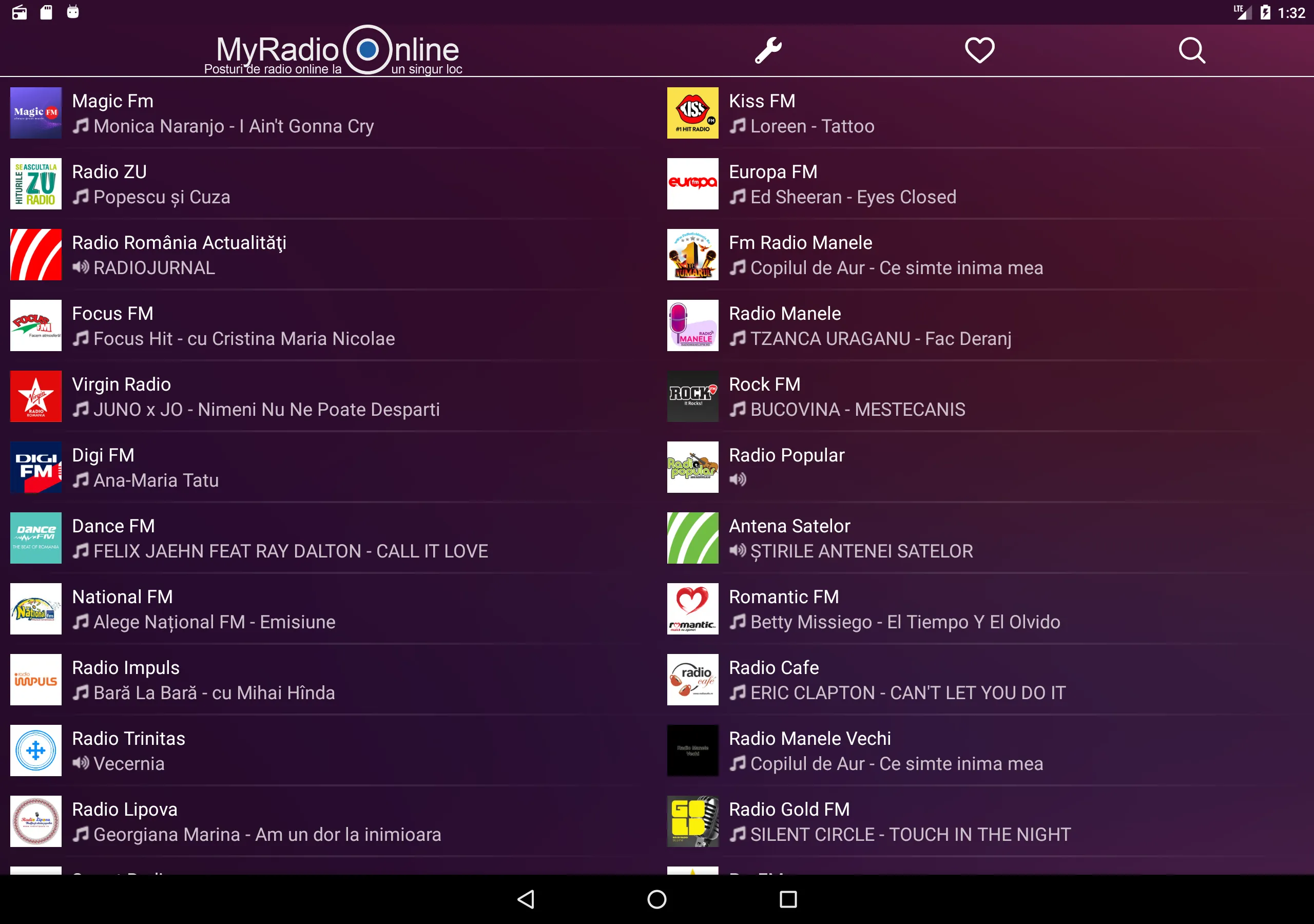Image resolution: width=1314 pixels, height=924 pixels.
Task: Tap Georgiana Marina - Am un dor la inimioara
Action: (x=267, y=835)
